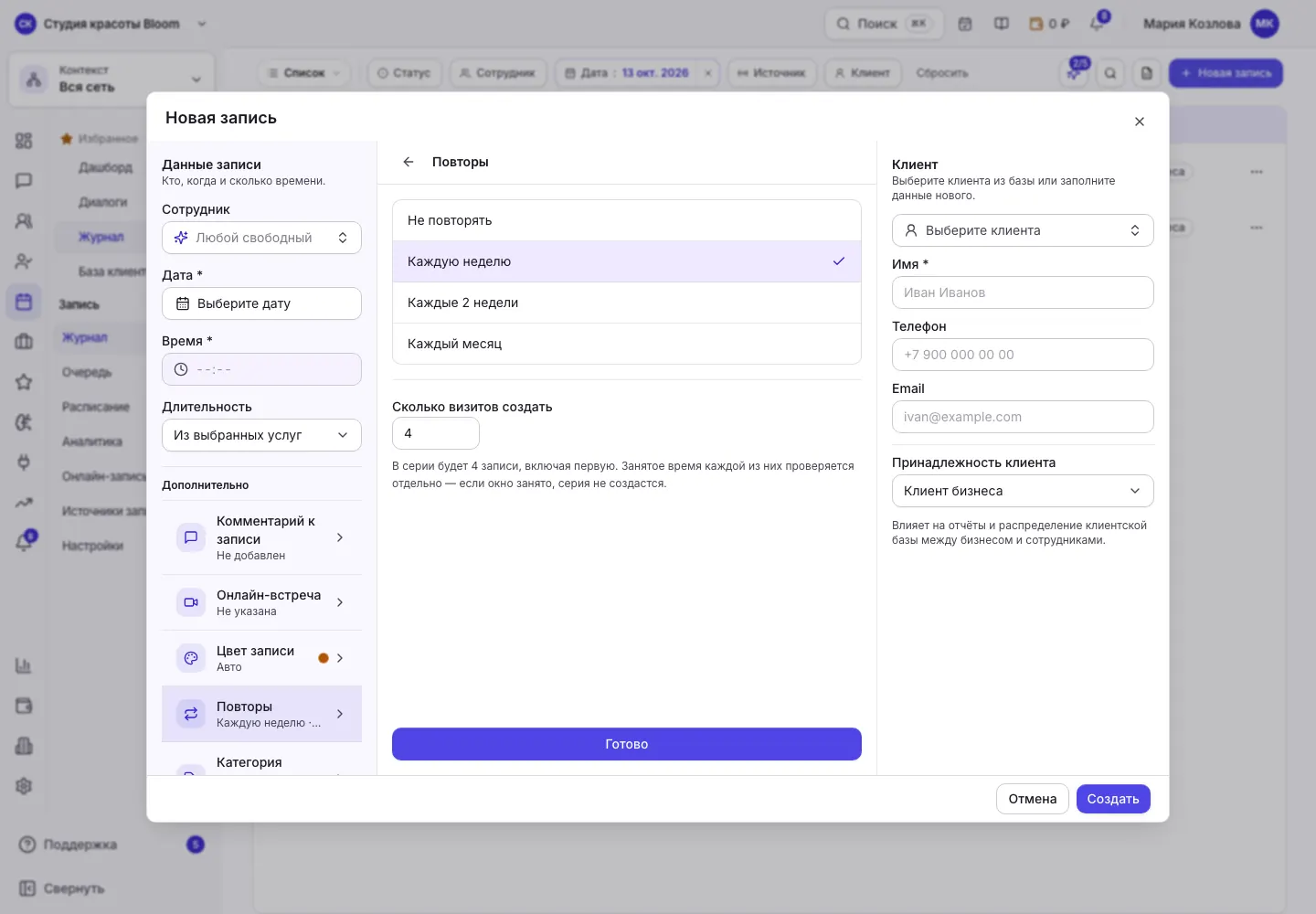Remove the Дата 13 окт. 2026 filter
The image size is (1316, 914).
[708, 73]
